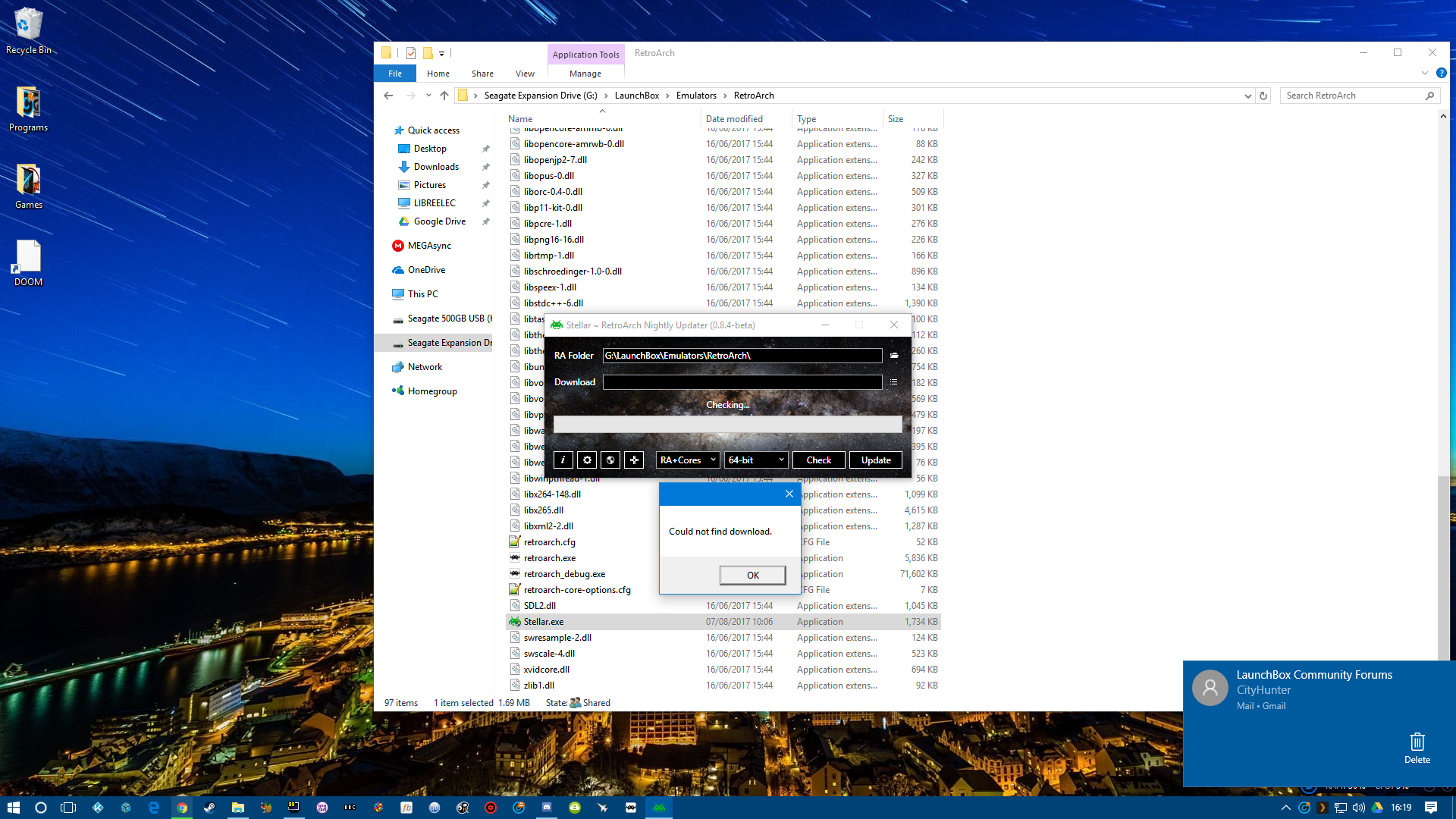Open recent locations dropdown arrow

(x=428, y=96)
